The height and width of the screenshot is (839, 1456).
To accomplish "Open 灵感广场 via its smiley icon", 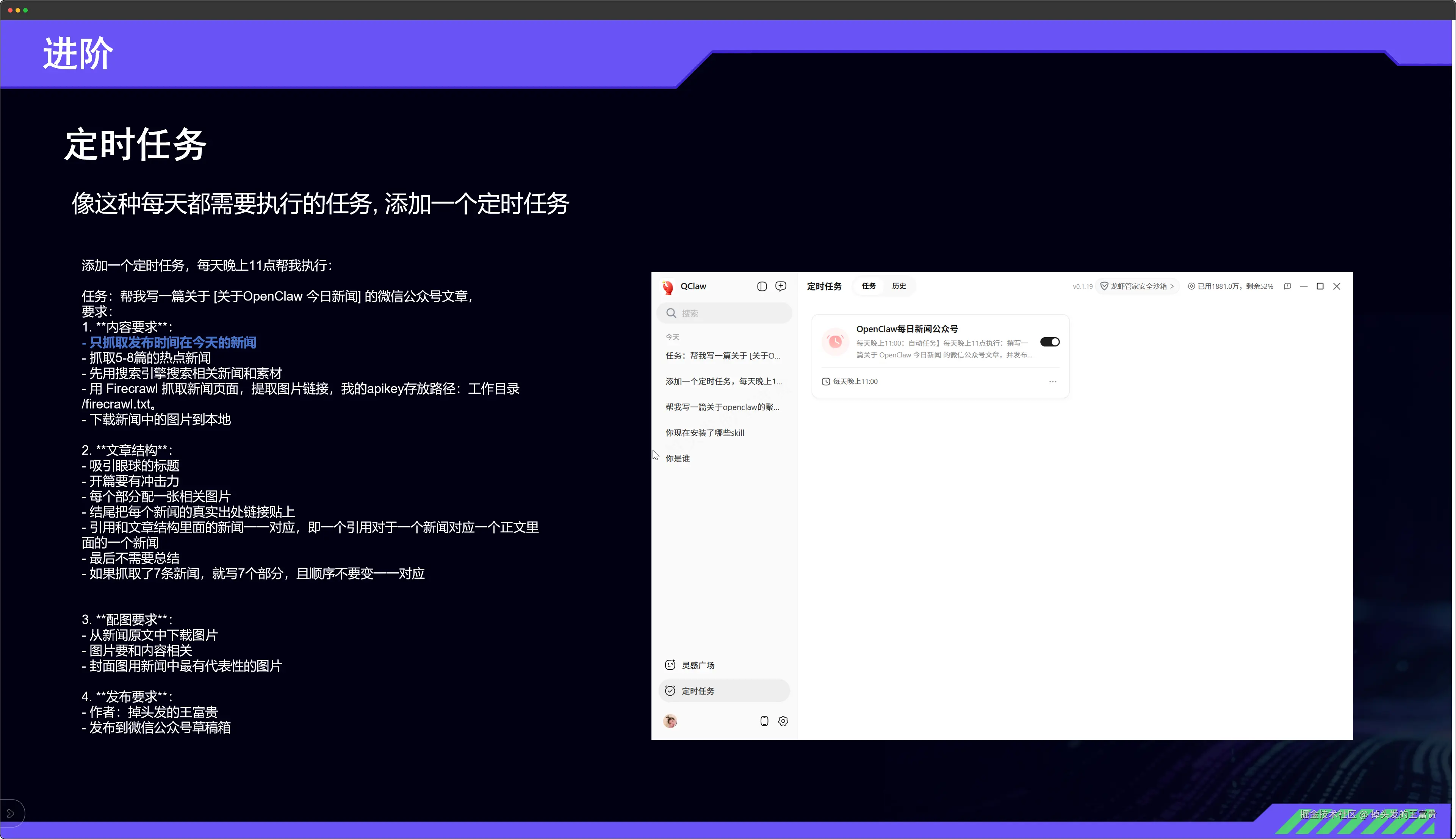I will pos(670,664).
